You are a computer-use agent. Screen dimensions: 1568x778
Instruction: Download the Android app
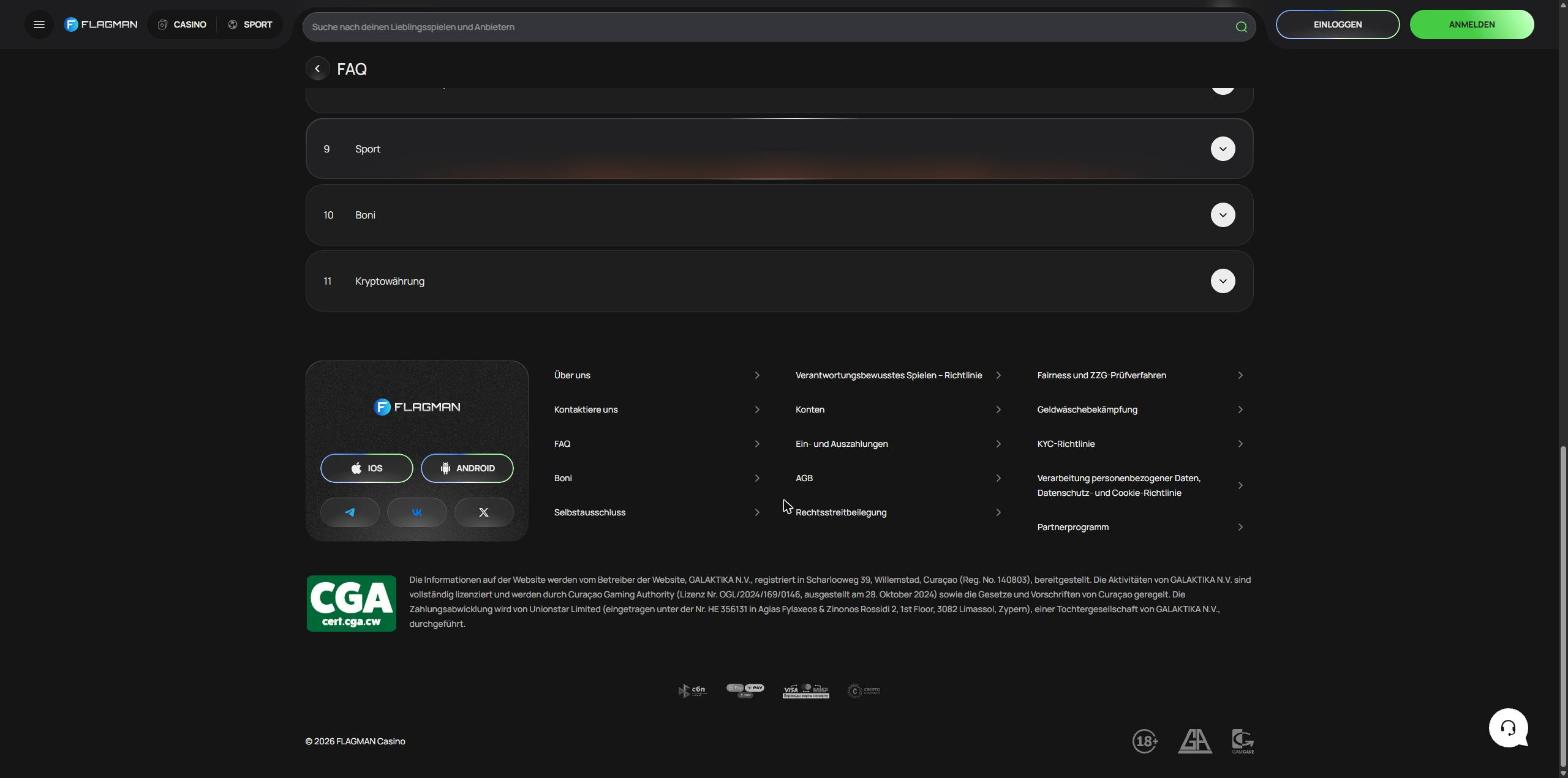[467, 468]
